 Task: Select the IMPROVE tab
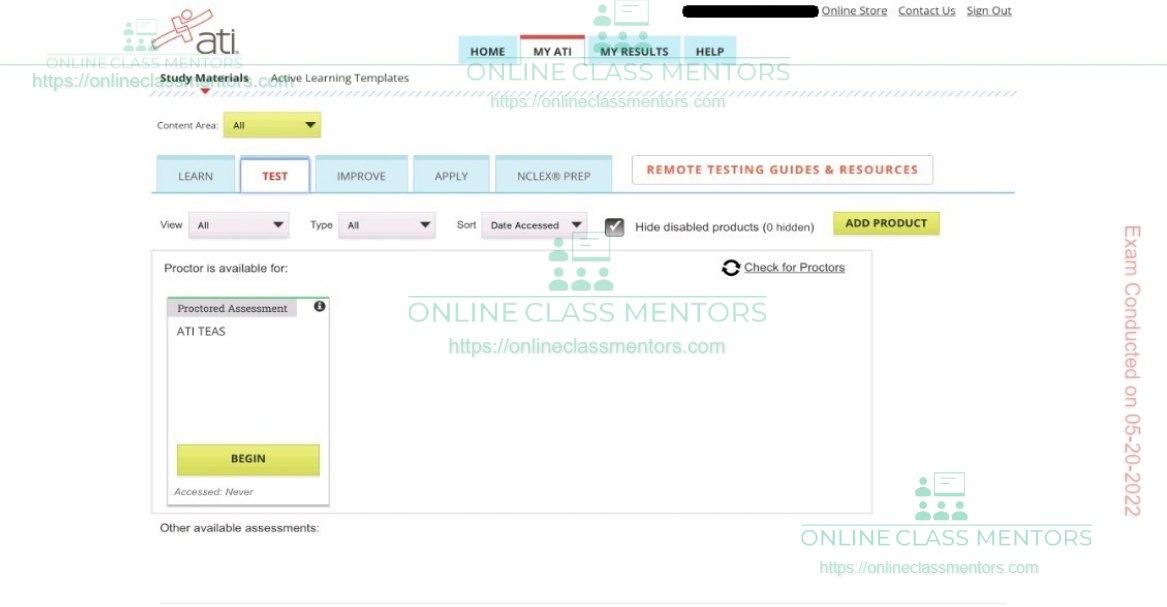(361, 176)
